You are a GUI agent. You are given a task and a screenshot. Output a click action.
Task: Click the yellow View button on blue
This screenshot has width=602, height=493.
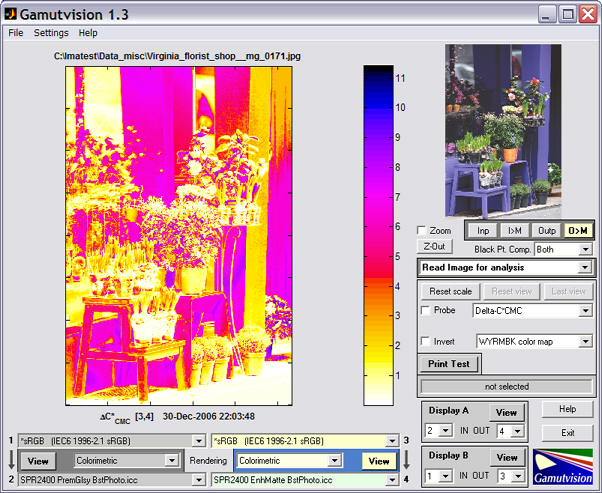379,461
